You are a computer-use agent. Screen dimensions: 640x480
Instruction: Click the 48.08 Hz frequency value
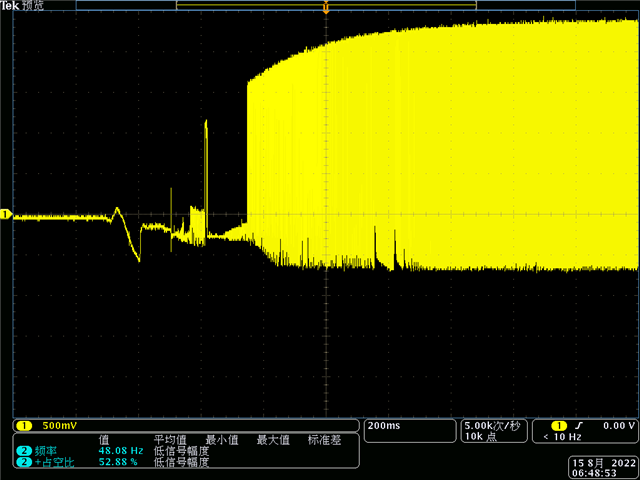tap(121, 451)
